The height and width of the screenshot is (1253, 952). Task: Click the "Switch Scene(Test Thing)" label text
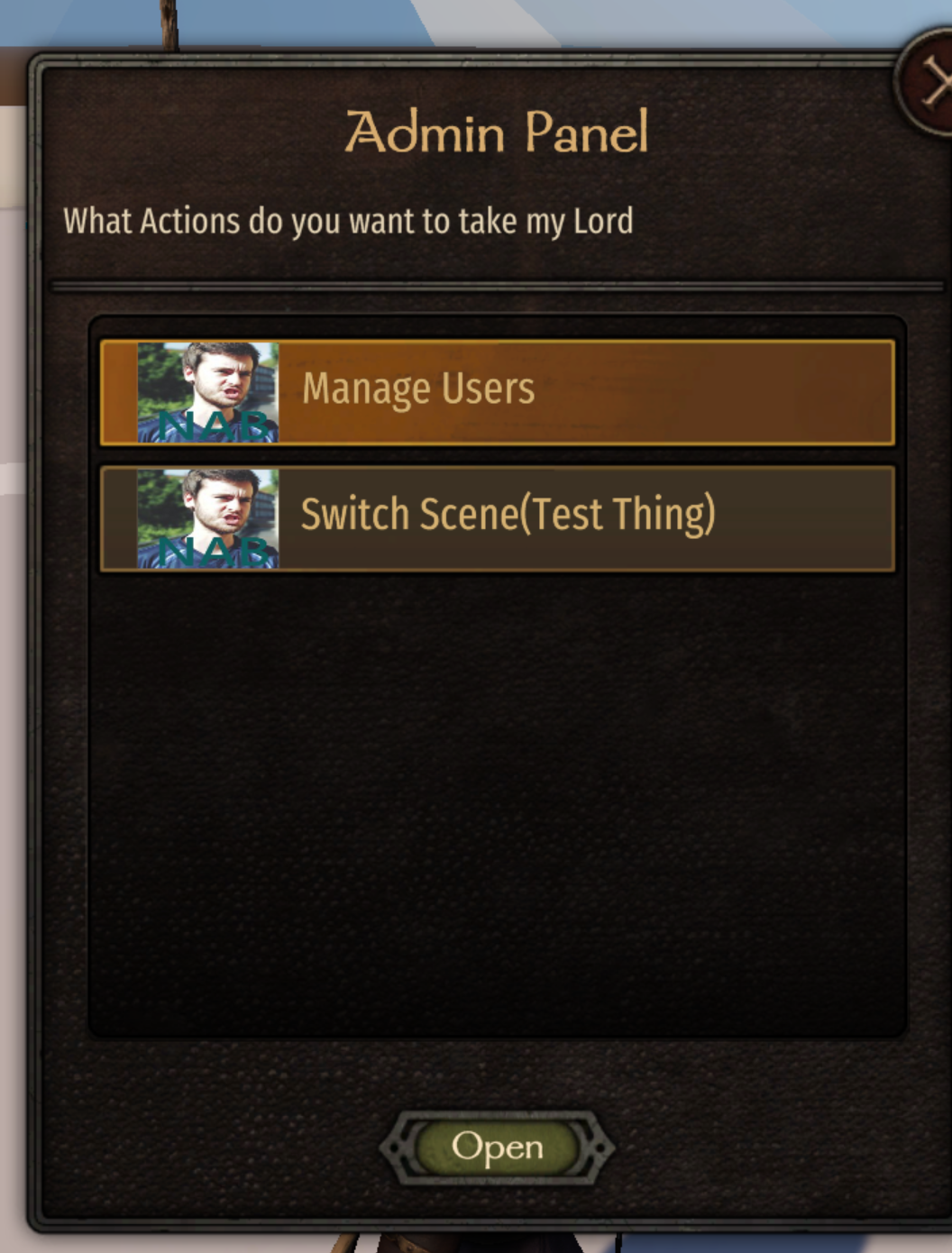(508, 515)
